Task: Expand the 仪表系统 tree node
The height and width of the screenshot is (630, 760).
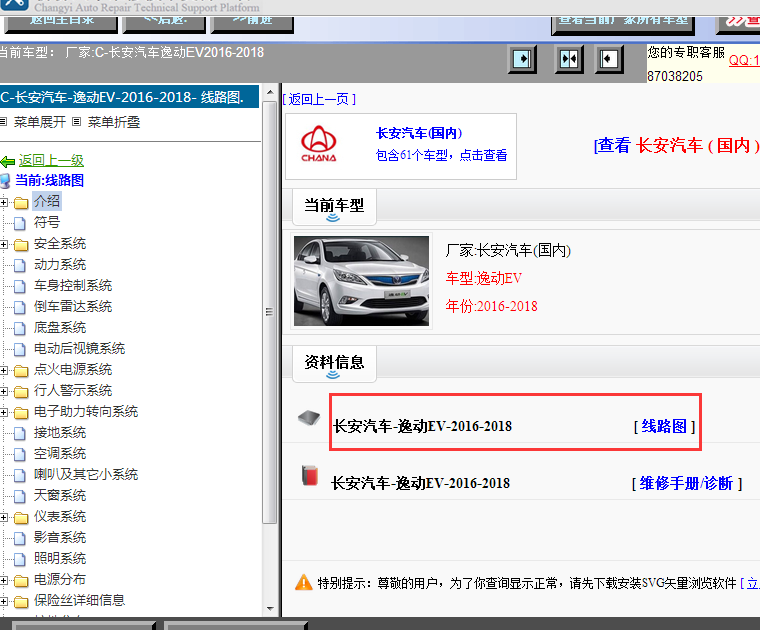Action: tap(4, 518)
